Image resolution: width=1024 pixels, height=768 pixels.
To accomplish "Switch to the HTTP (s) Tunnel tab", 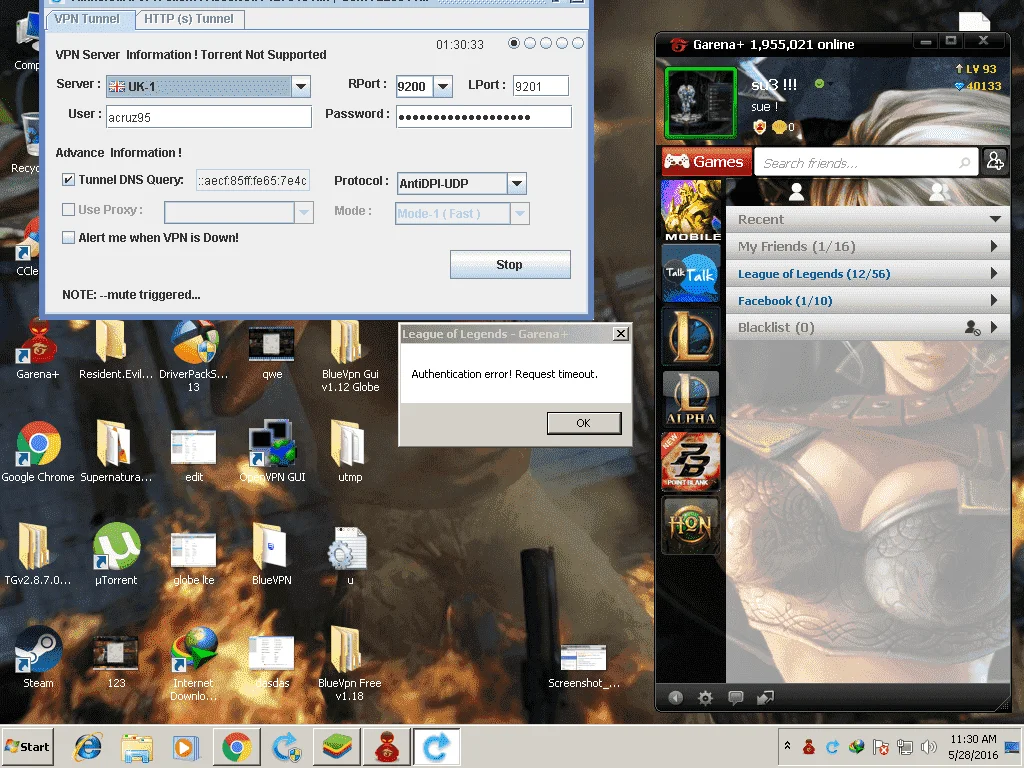I will [189, 19].
